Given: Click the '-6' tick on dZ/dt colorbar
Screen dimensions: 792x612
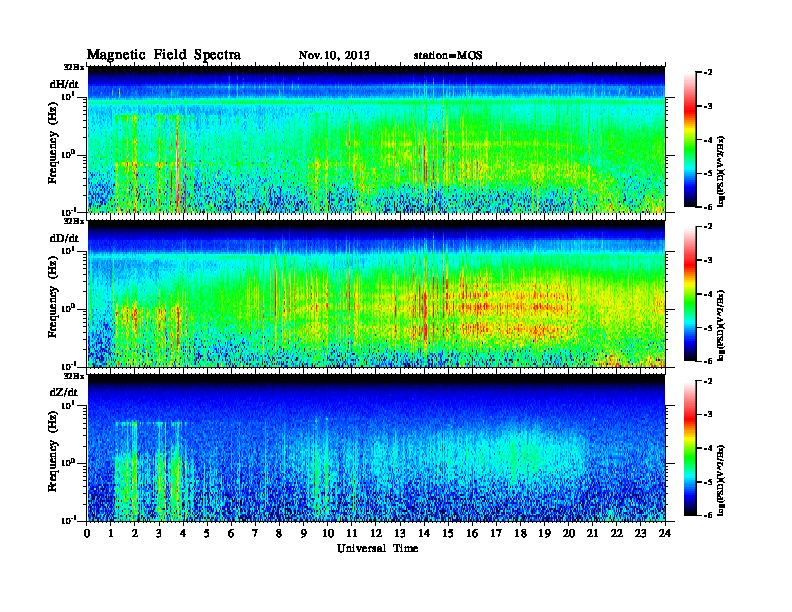Looking at the screenshot, I should click(x=708, y=515).
